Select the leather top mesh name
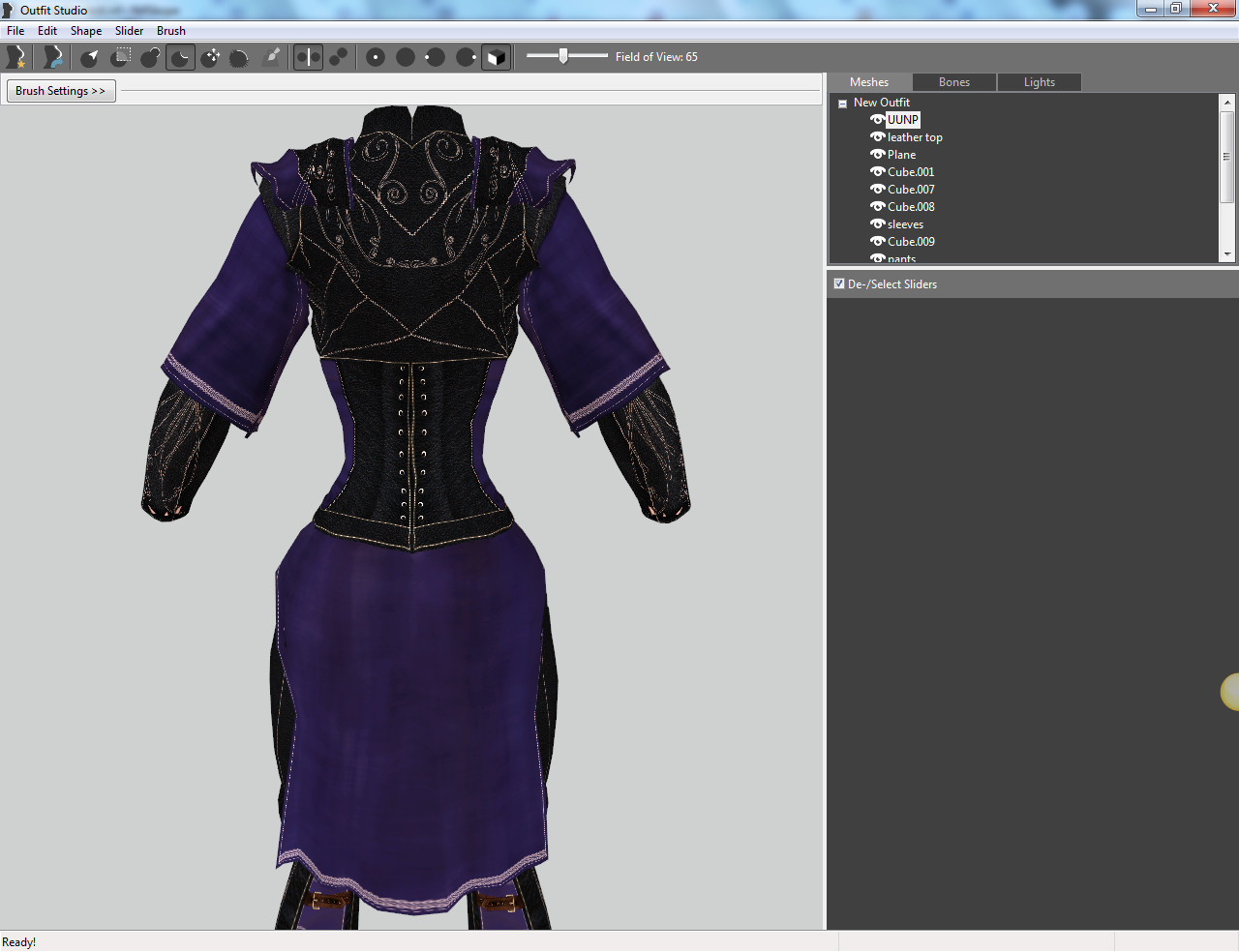 coord(915,137)
